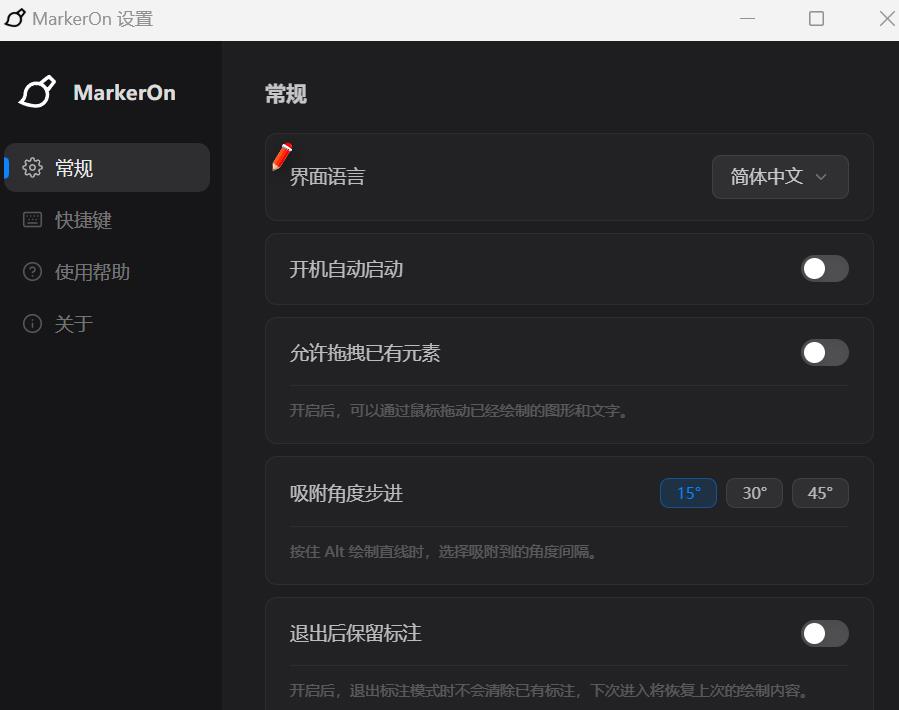Image resolution: width=899 pixels, height=710 pixels.
Task: Click the 常规 page heading
Action: pos(286,94)
